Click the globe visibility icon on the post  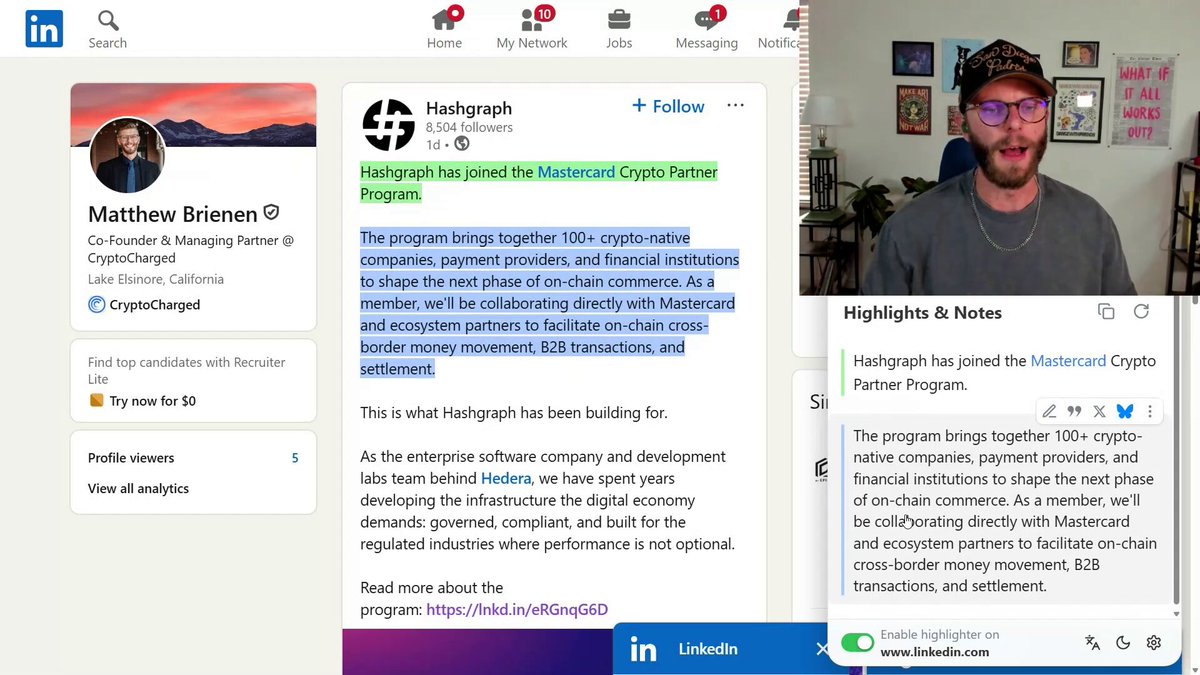point(462,144)
